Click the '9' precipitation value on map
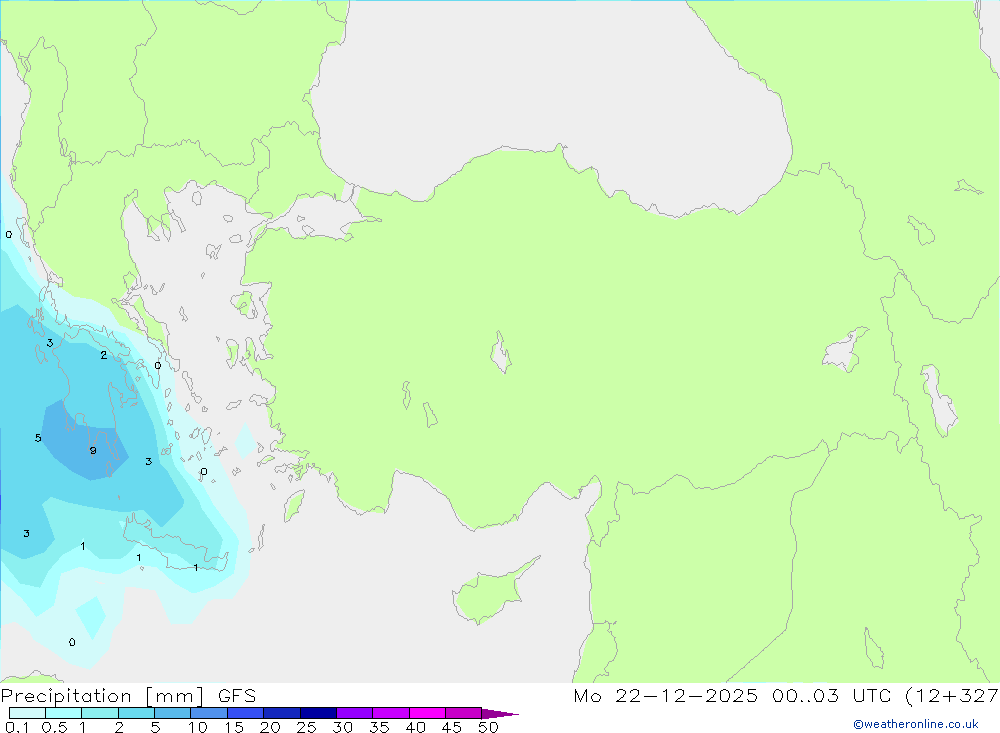This screenshot has width=1000, height=733. click(x=93, y=451)
